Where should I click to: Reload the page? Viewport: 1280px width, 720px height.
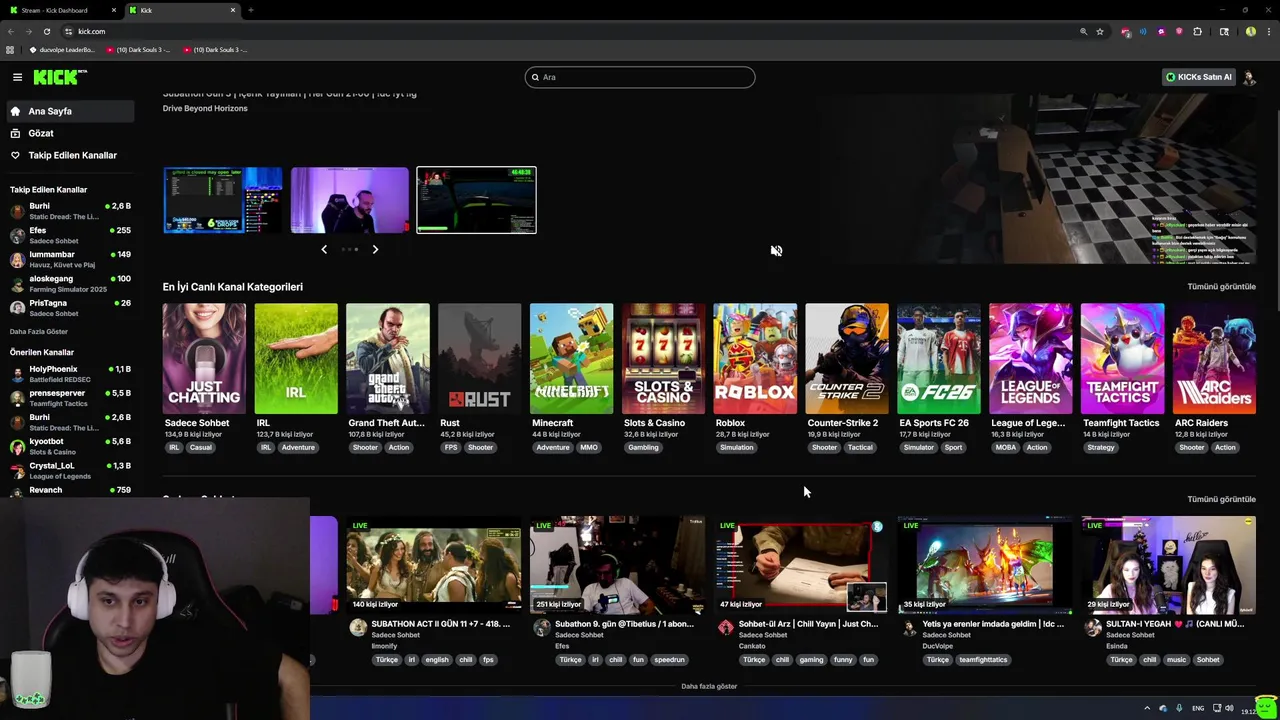(46, 31)
